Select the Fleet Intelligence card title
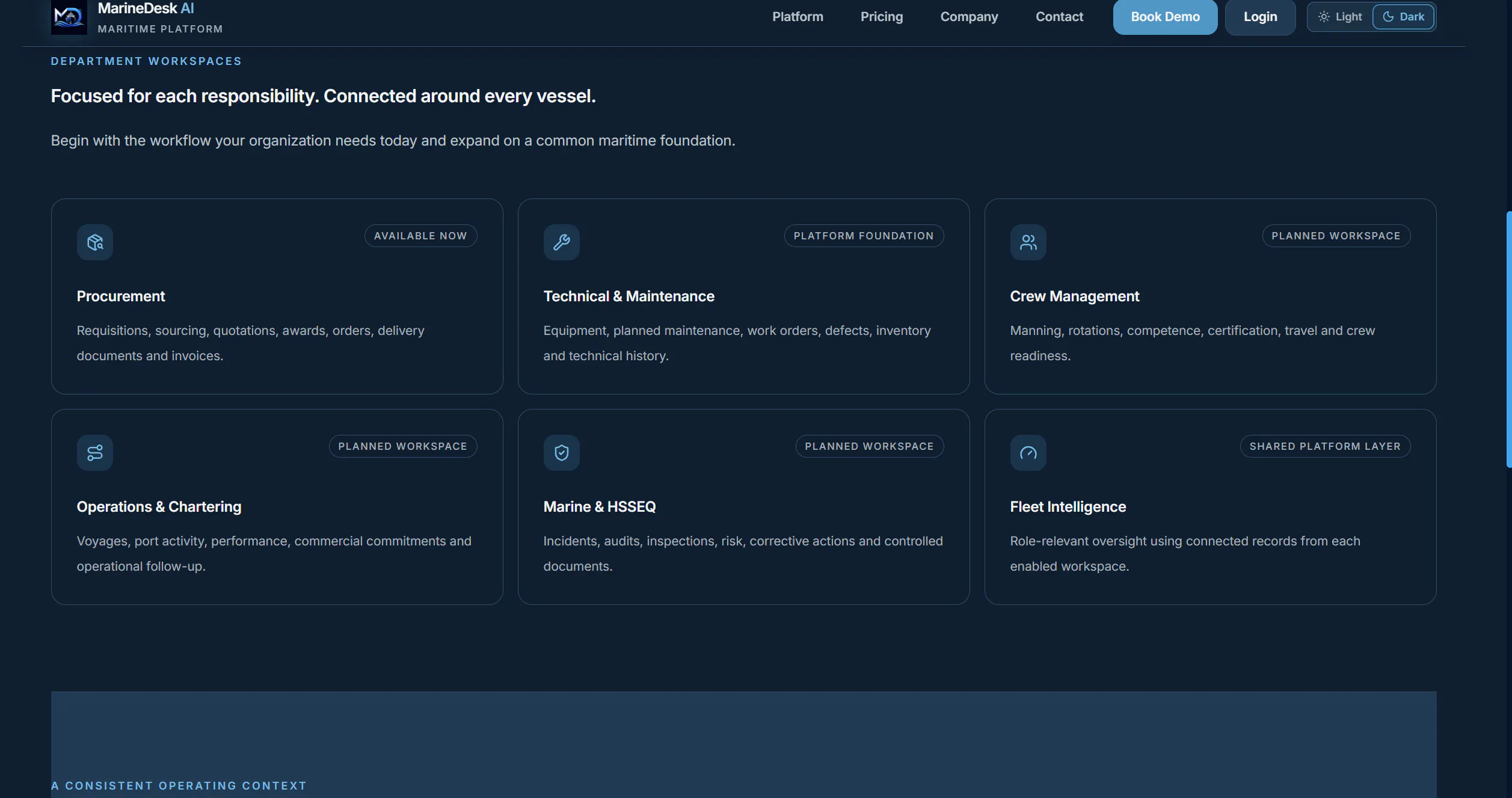The image size is (1512, 798). 1068,507
